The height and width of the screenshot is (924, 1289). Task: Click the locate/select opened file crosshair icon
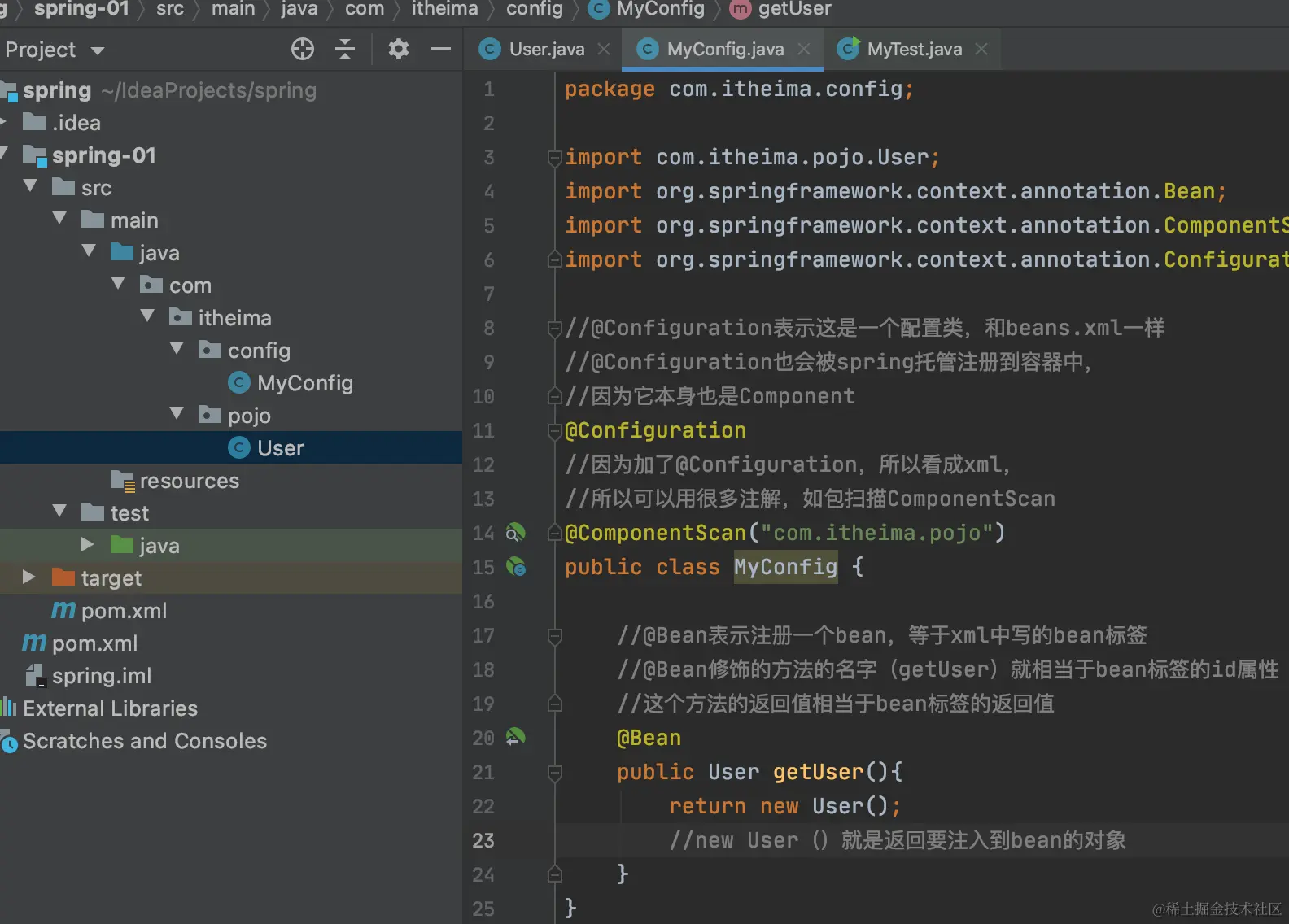(303, 50)
